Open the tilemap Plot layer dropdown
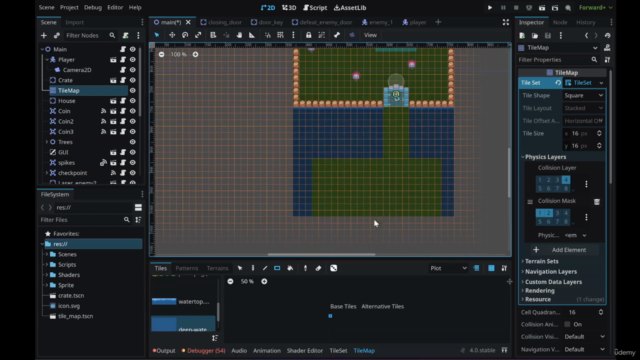 448,268
